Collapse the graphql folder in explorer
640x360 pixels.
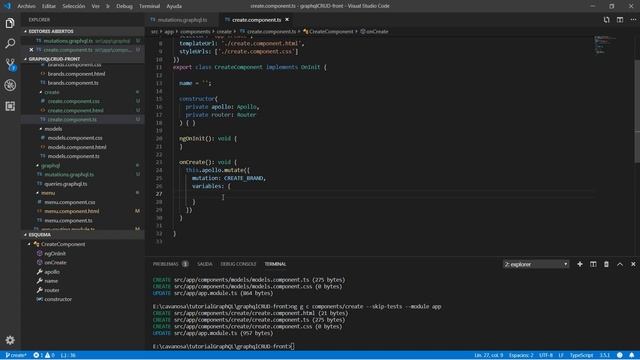coord(50,166)
